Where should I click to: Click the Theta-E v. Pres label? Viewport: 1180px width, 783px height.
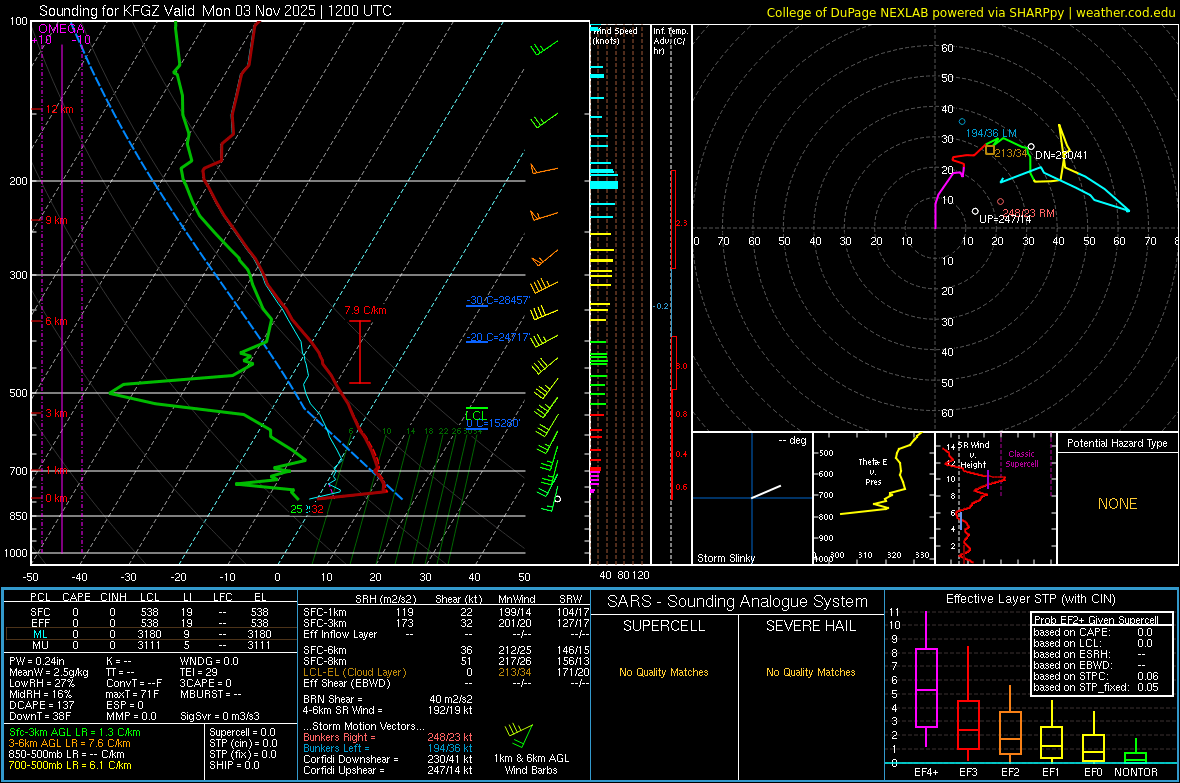tap(873, 471)
